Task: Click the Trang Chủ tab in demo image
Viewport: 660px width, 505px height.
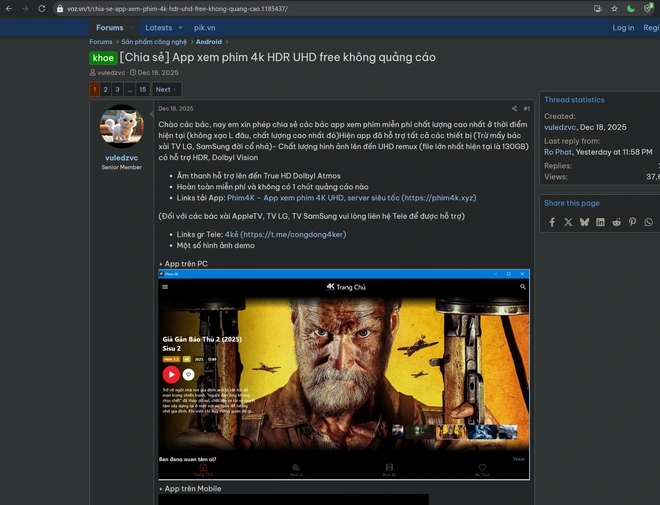Action: tap(203, 470)
